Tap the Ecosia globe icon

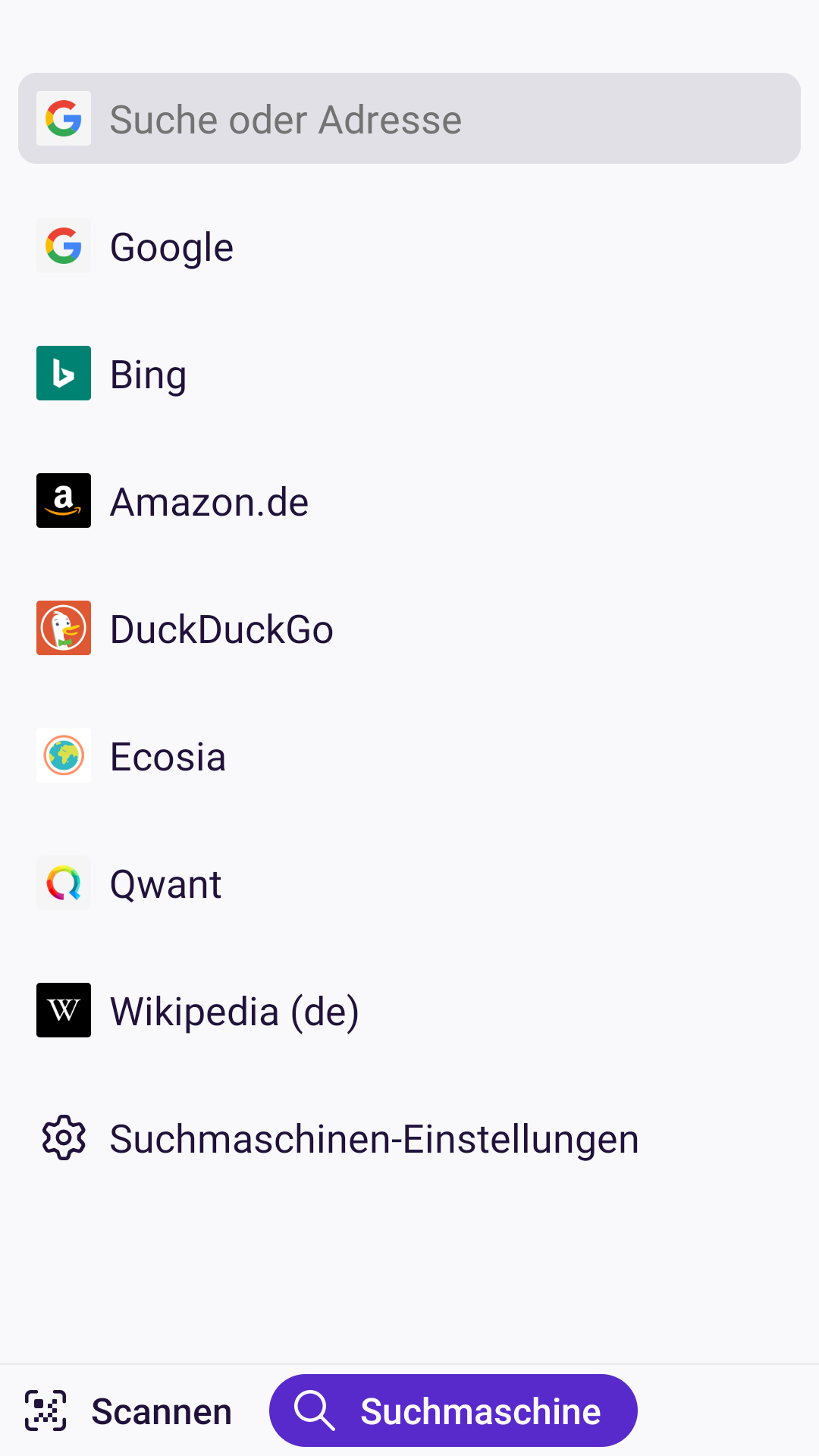tap(64, 755)
